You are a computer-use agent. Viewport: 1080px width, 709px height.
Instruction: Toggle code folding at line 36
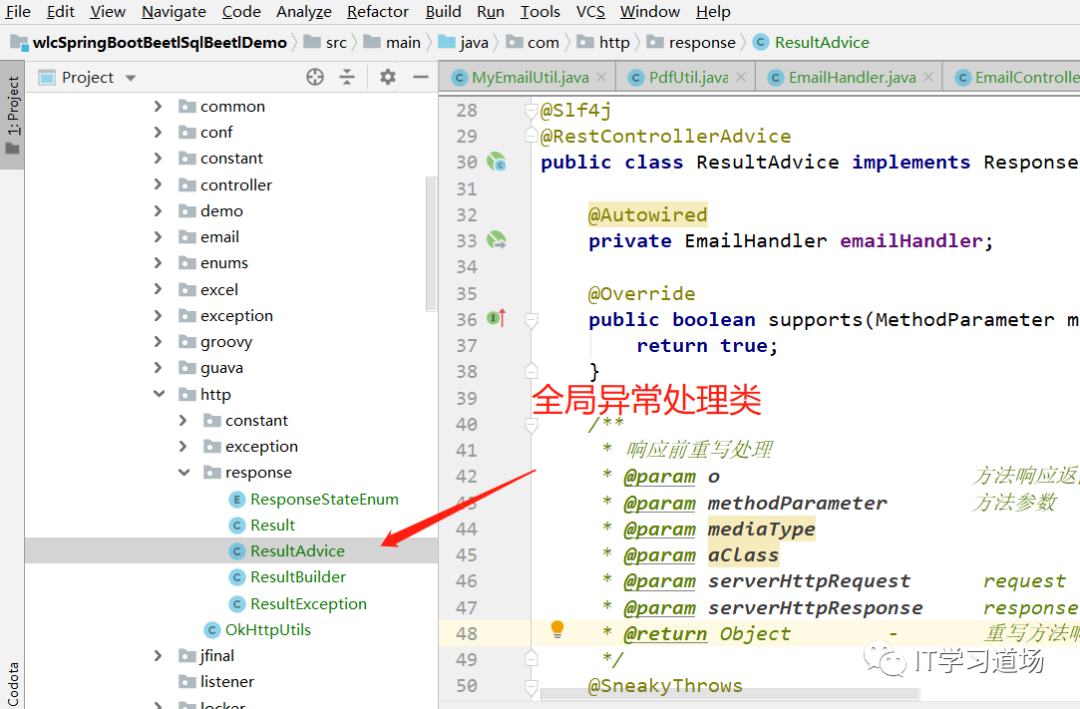tap(531, 319)
